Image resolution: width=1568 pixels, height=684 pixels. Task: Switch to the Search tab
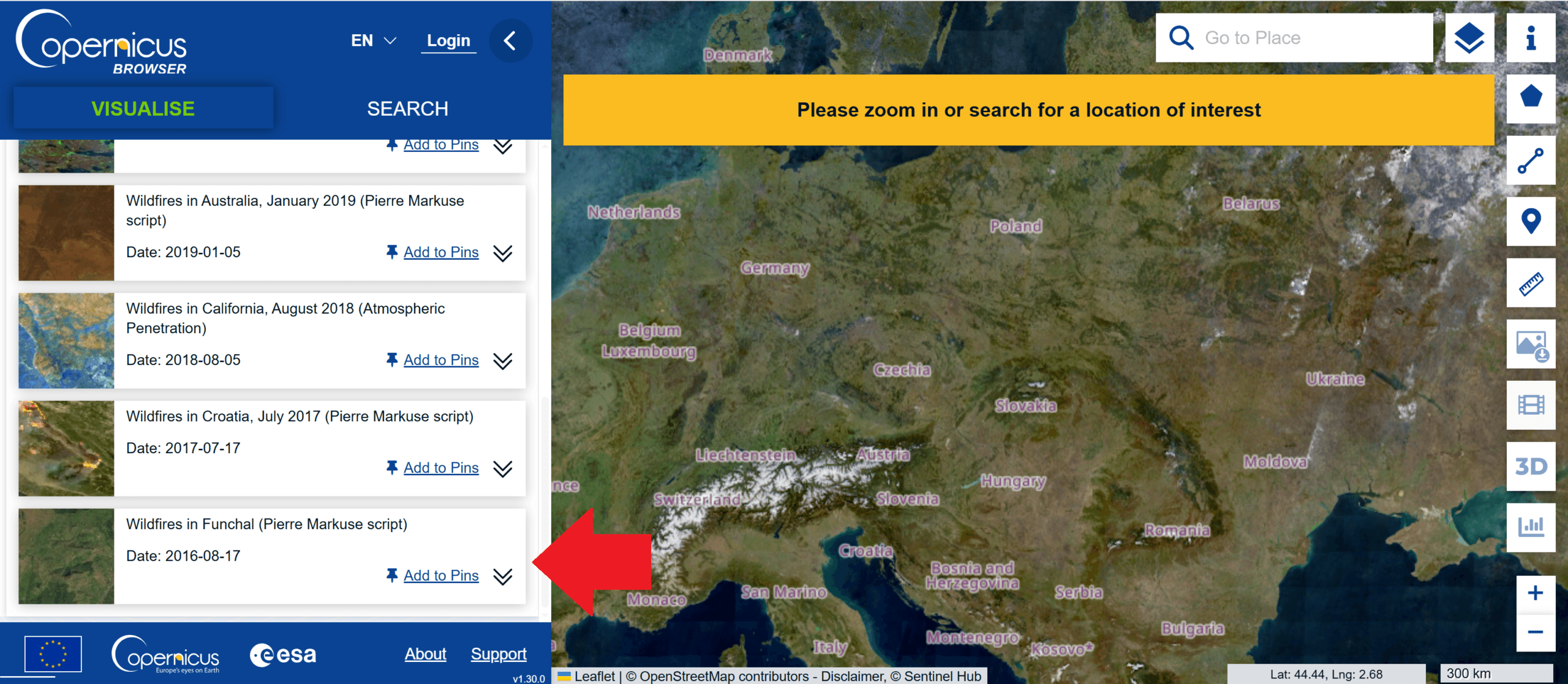(407, 109)
